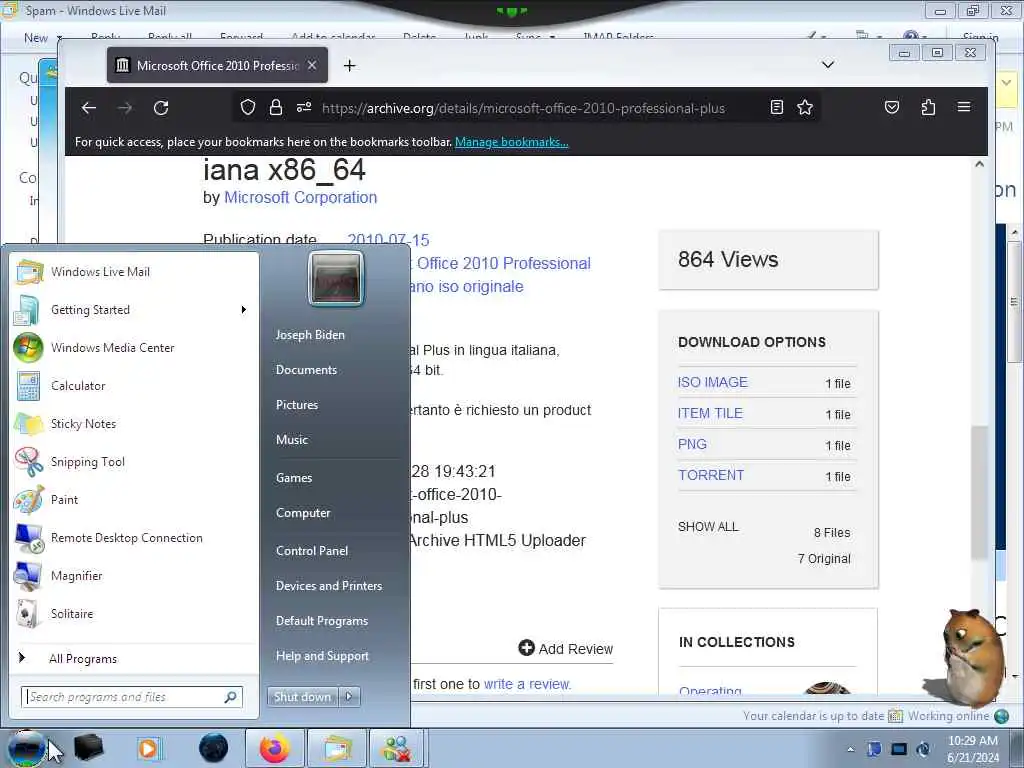This screenshot has height=768, width=1024.
Task: Open Firefox hamburger application menu
Action: [x=964, y=107]
